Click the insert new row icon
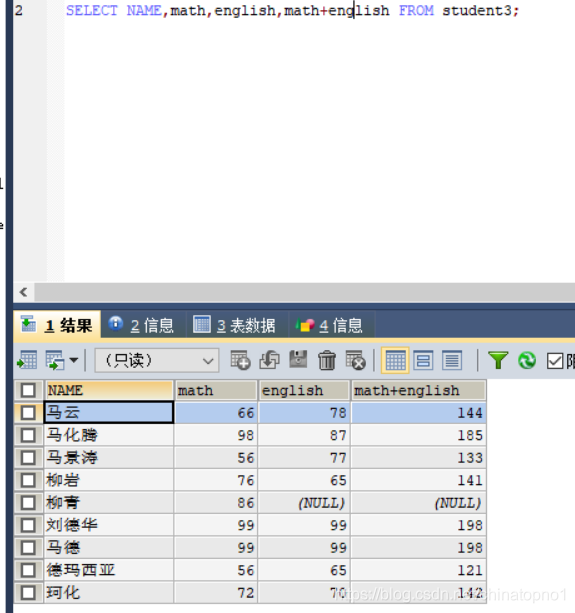Image resolution: width=575 pixels, height=613 pixels. (240, 360)
